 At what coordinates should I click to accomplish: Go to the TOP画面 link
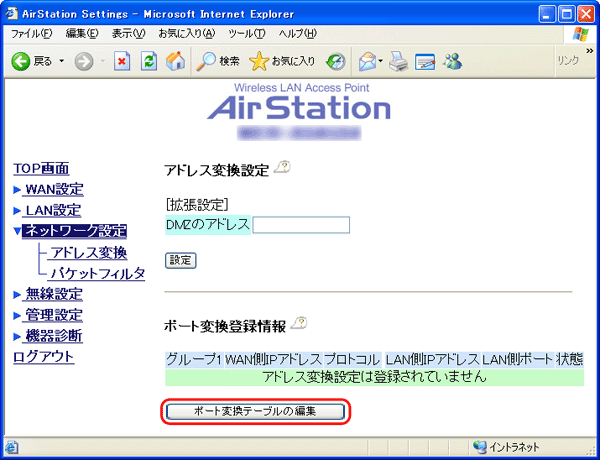point(41,168)
